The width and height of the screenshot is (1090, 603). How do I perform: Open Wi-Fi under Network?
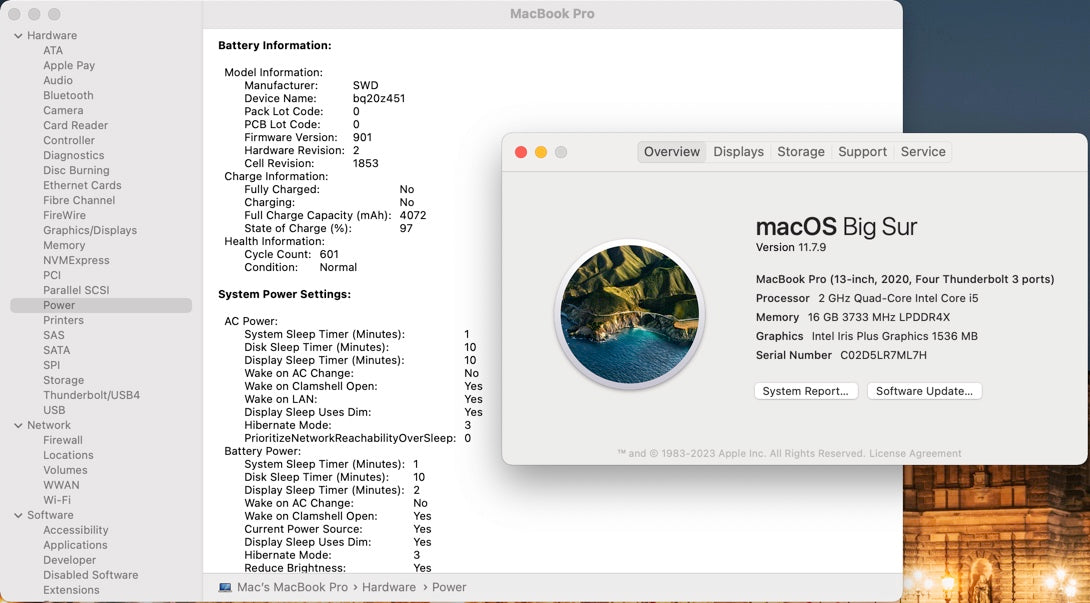click(x=57, y=500)
